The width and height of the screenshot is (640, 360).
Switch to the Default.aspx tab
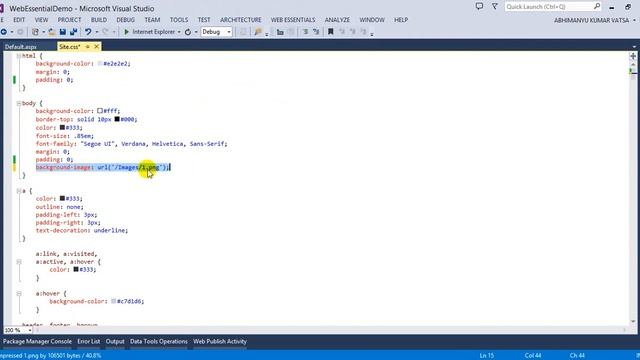tap(21, 47)
